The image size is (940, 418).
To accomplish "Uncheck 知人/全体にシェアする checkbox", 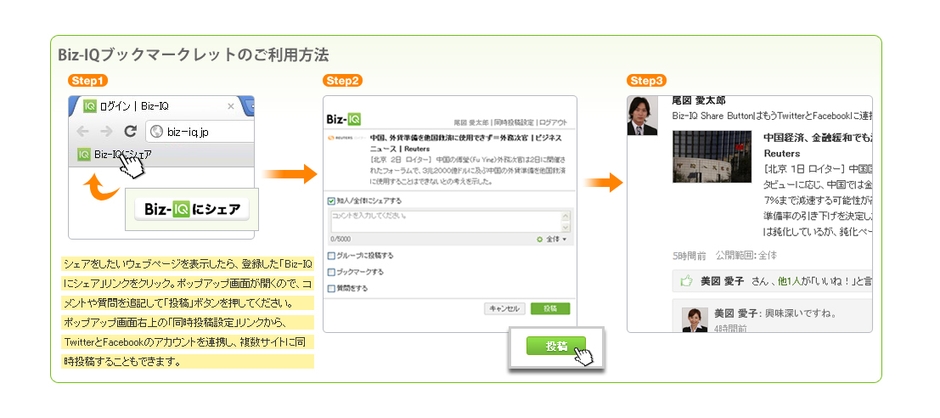I will [332, 201].
